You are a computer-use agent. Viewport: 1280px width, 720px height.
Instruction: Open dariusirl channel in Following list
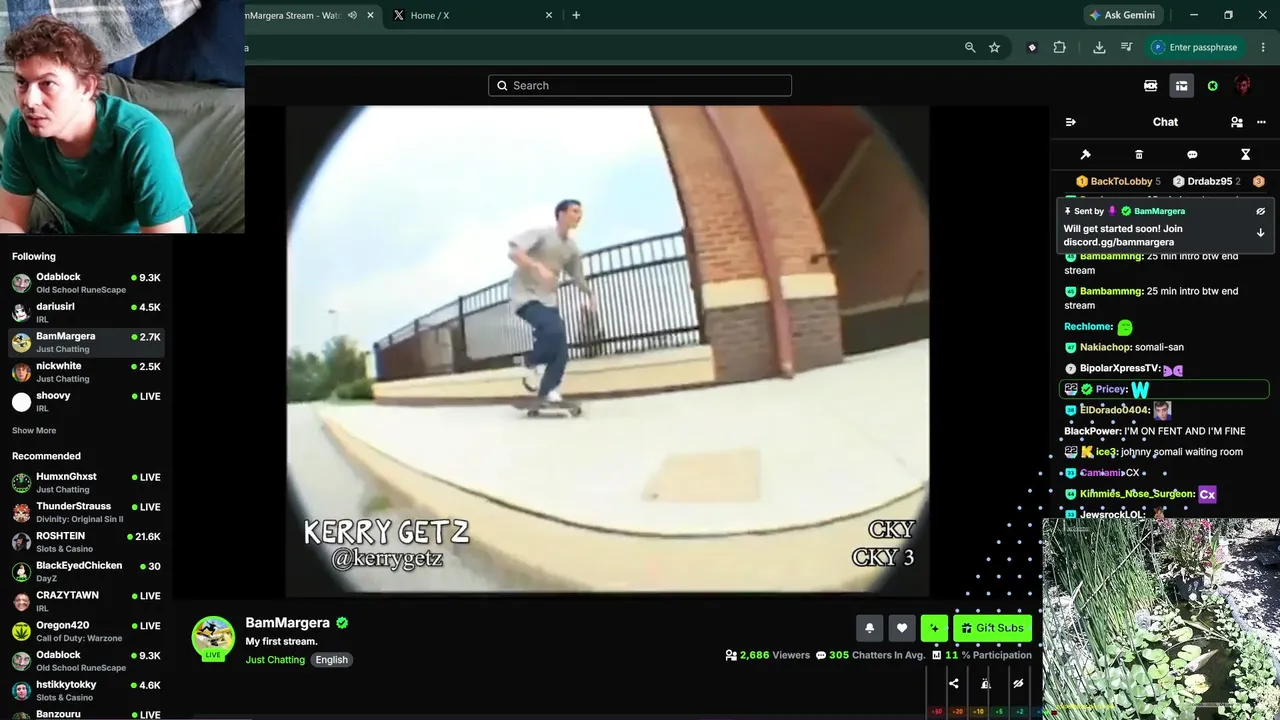(x=86, y=313)
